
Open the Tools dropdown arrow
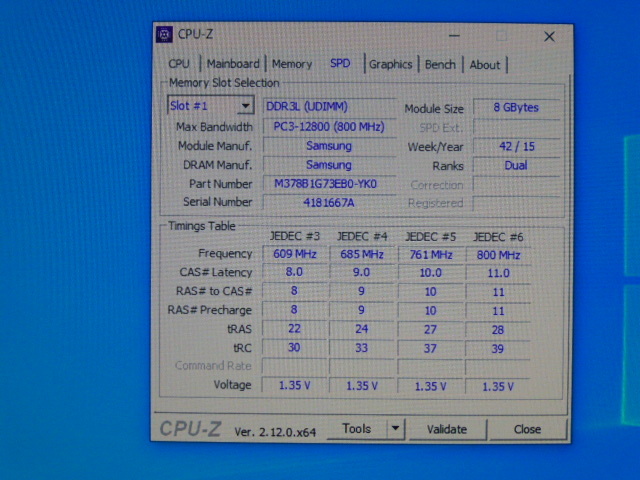(x=395, y=428)
